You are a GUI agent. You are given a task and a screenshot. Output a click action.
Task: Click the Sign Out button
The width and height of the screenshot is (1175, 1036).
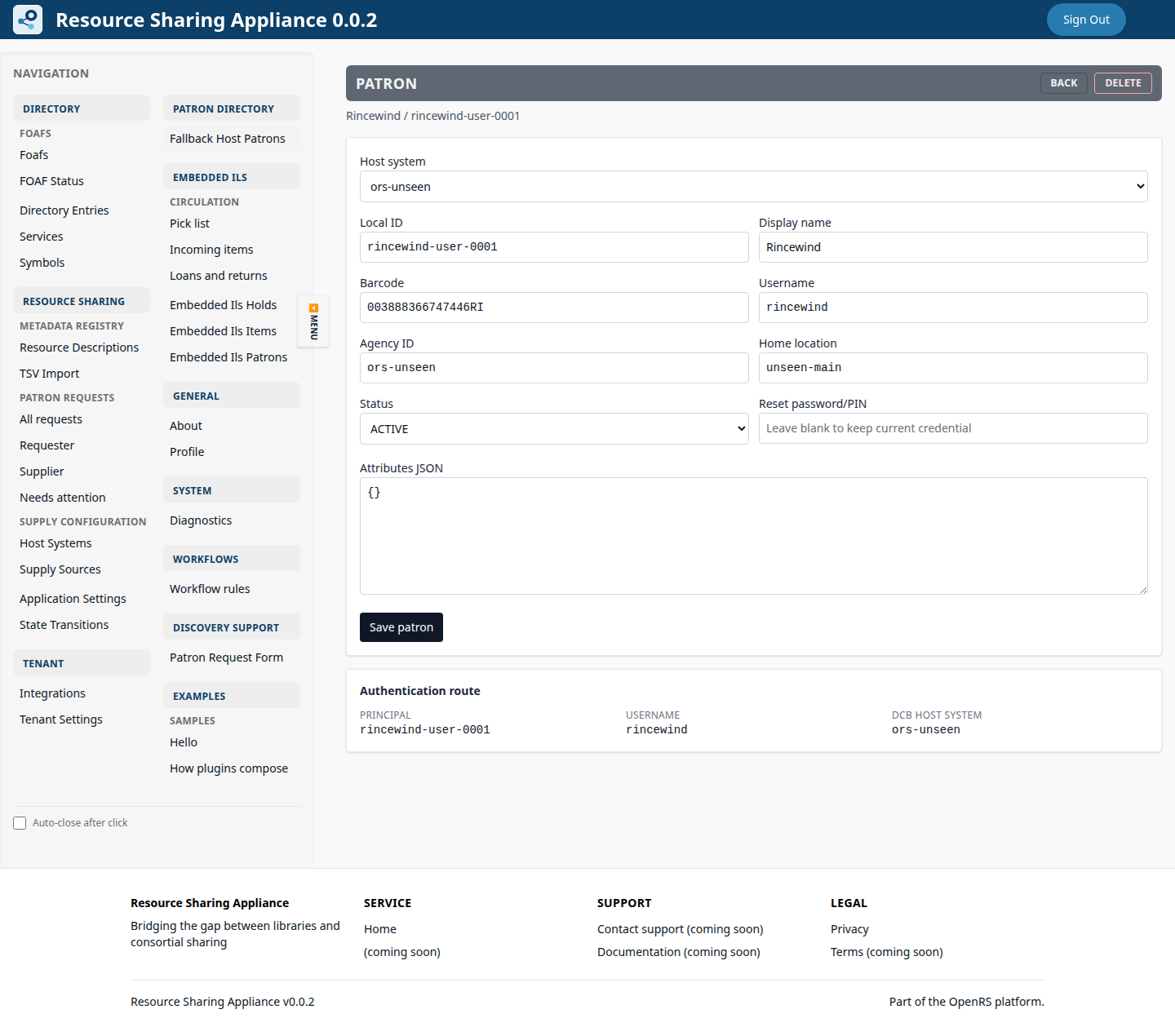click(x=1086, y=20)
